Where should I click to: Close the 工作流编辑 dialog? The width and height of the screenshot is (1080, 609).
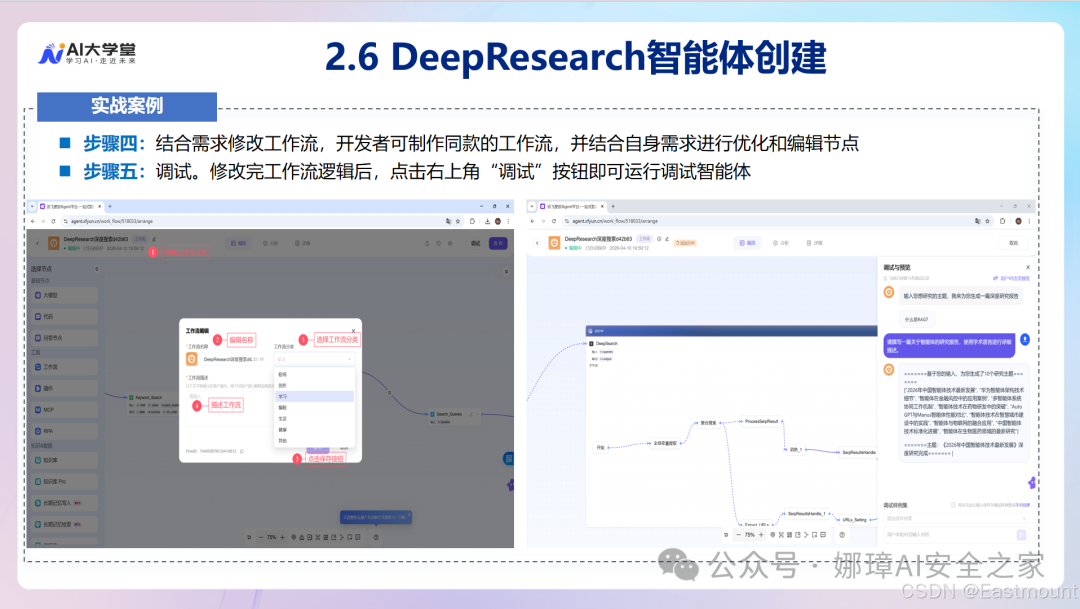point(353,331)
